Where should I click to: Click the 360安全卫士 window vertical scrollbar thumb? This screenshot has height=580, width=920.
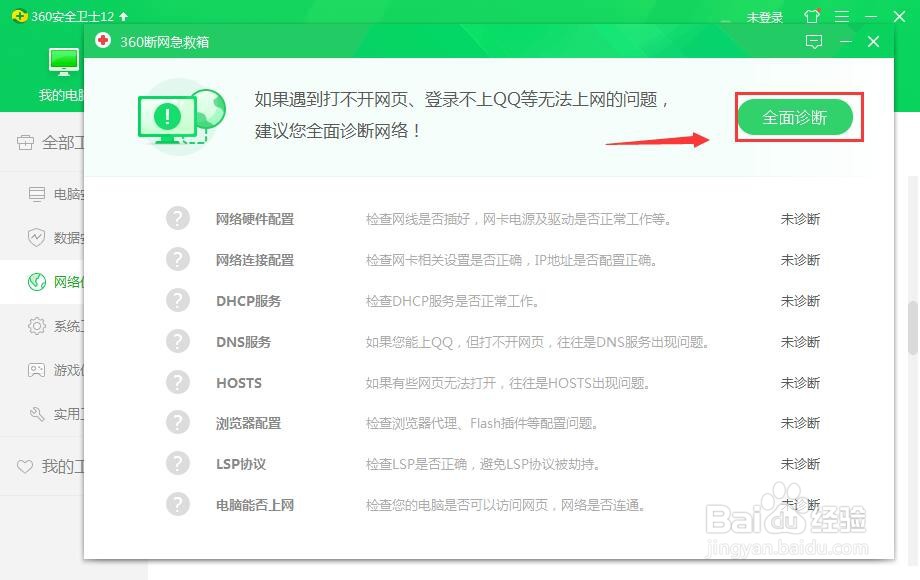pos(913,328)
